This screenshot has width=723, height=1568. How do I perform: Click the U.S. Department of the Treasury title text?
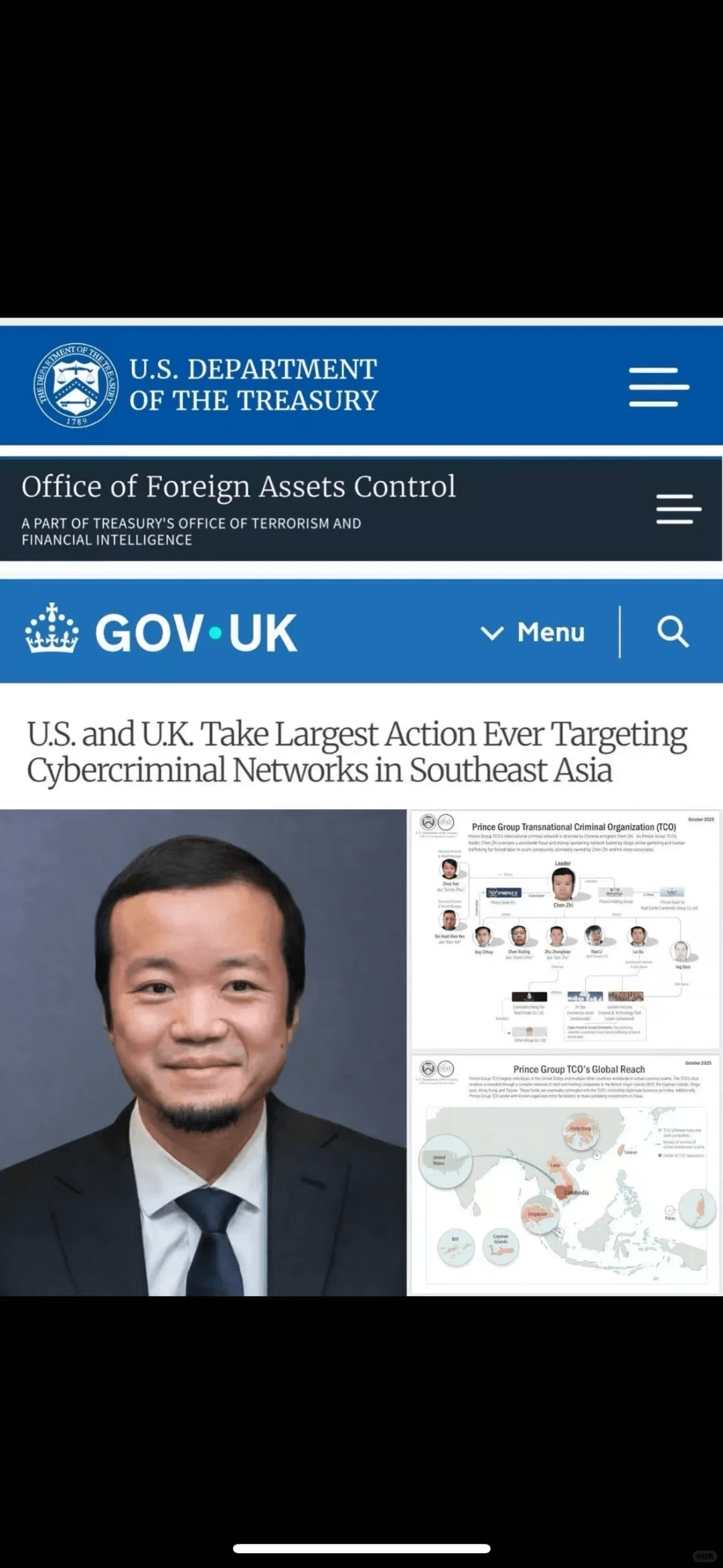click(x=253, y=384)
